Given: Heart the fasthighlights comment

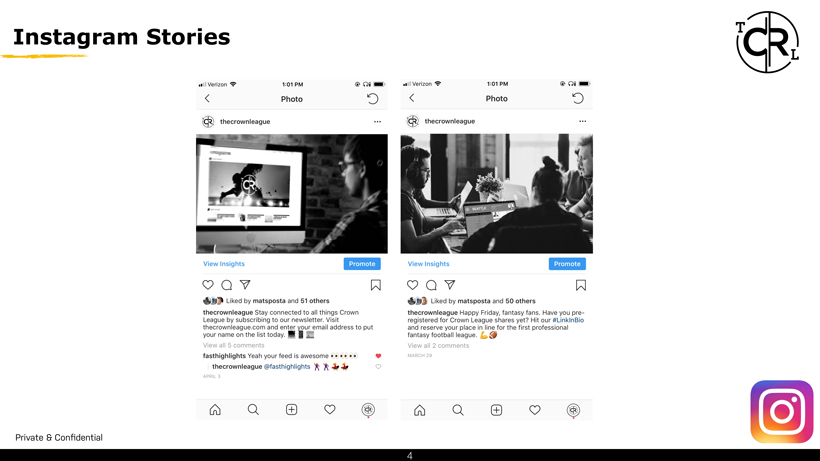Looking at the screenshot, I should pos(378,356).
